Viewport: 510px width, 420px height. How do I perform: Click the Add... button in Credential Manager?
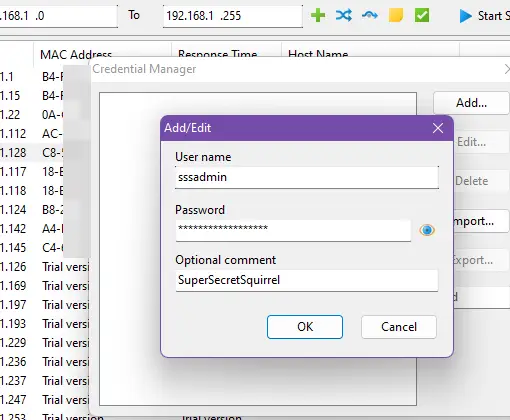click(x=471, y=103)
